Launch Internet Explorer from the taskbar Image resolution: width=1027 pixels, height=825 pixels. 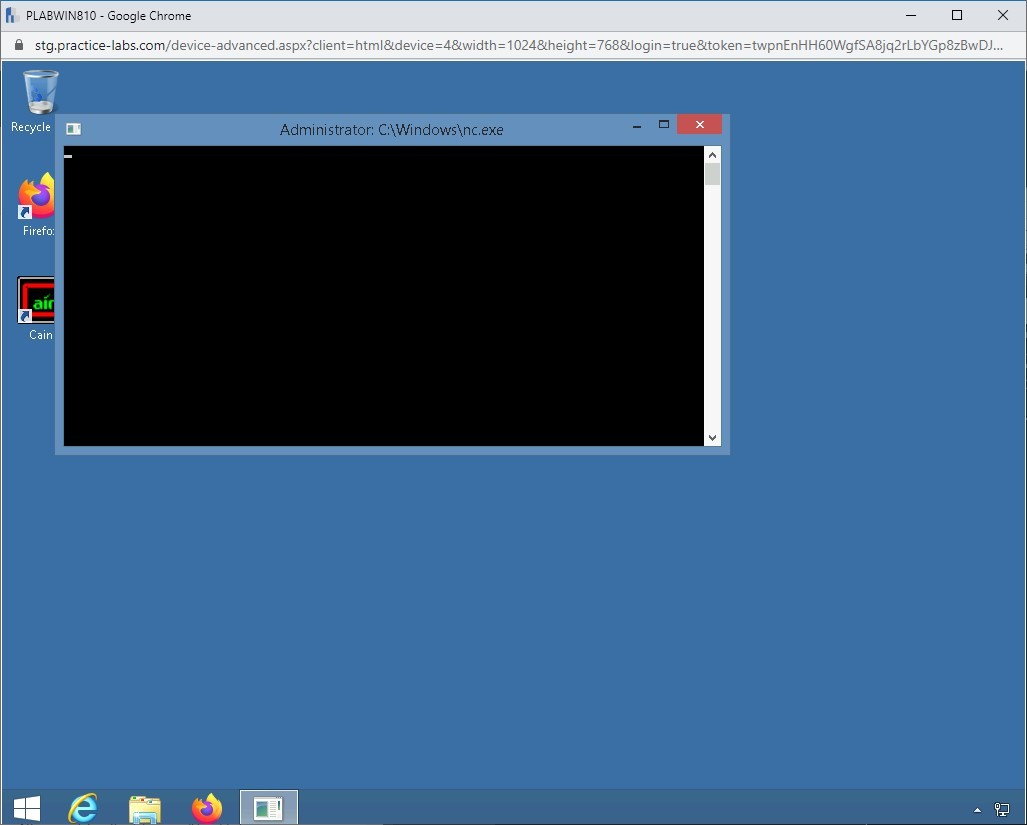[x=83, y=807]
